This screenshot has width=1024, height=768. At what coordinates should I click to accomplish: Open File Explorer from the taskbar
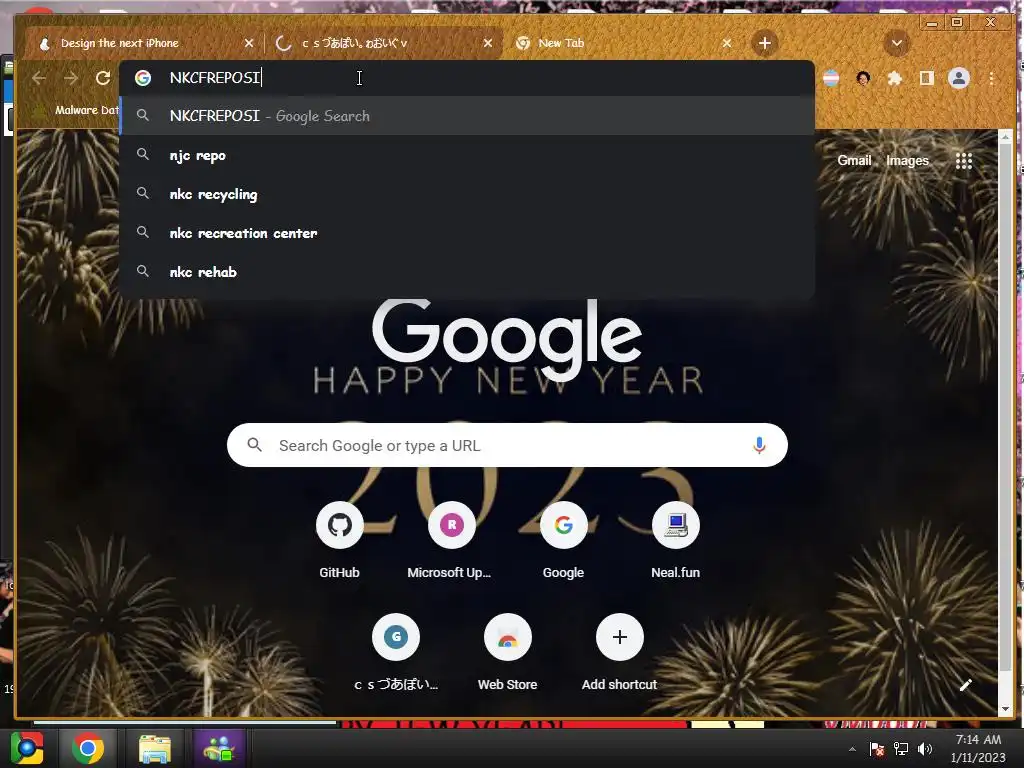point(155,748)
